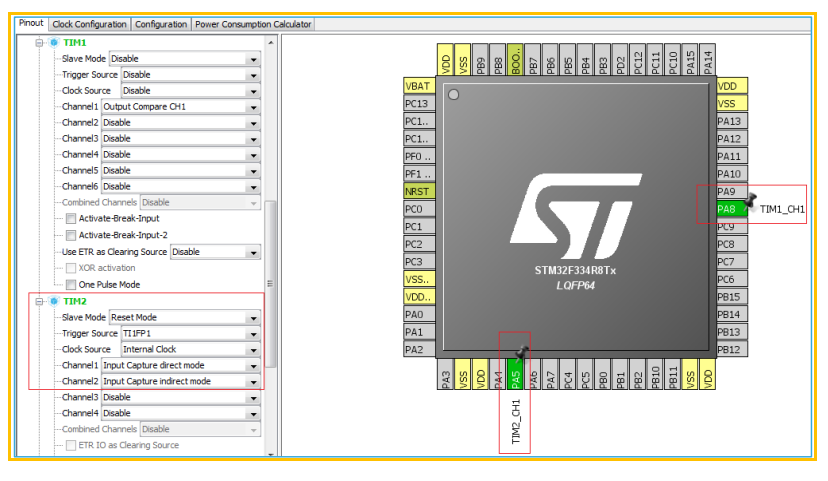828x481 pixels.
Task: Click the PC7 pin on chip
Action: point(732,261)
